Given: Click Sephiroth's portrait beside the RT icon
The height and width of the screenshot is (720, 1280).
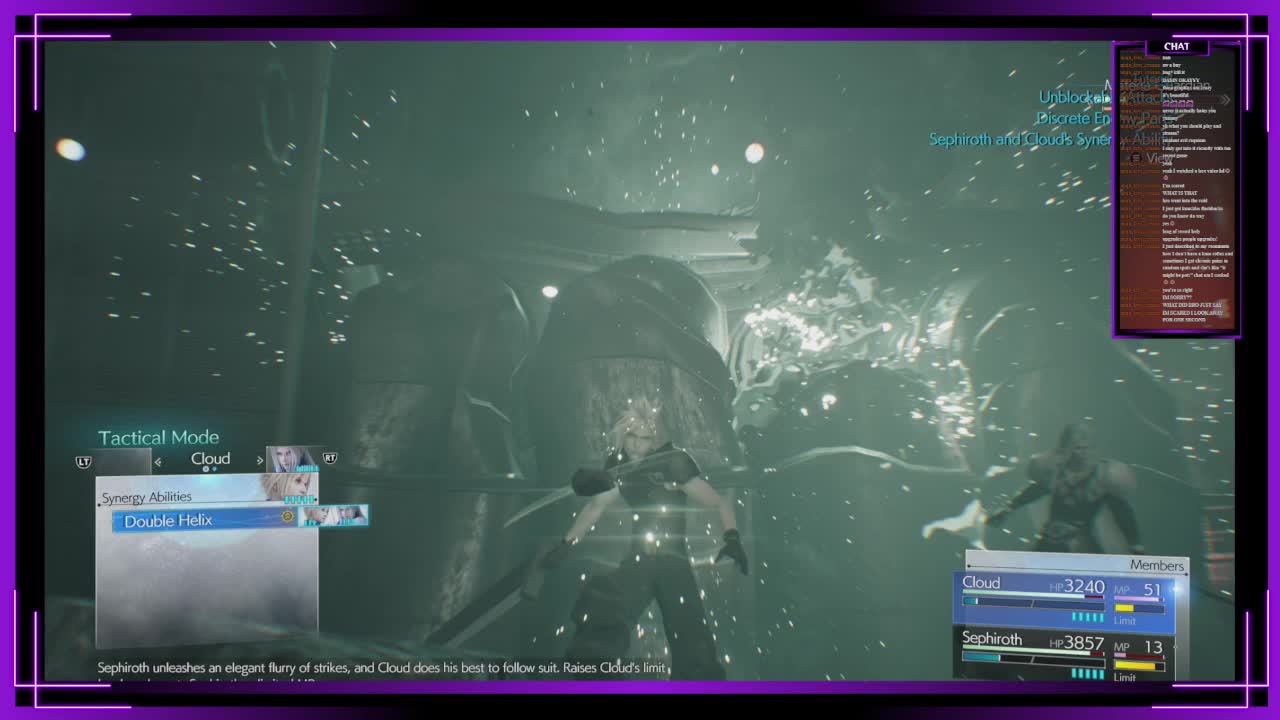Looking at the screenshot, I should [x=293, y=459].
